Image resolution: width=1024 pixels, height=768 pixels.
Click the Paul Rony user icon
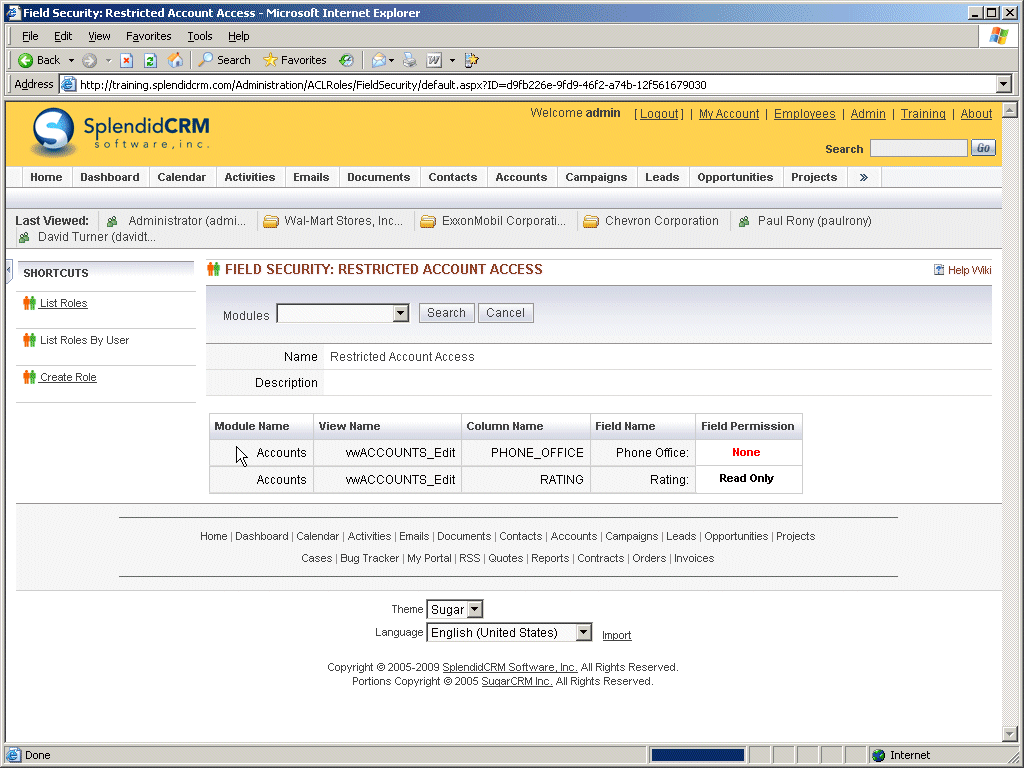point(744,221)
